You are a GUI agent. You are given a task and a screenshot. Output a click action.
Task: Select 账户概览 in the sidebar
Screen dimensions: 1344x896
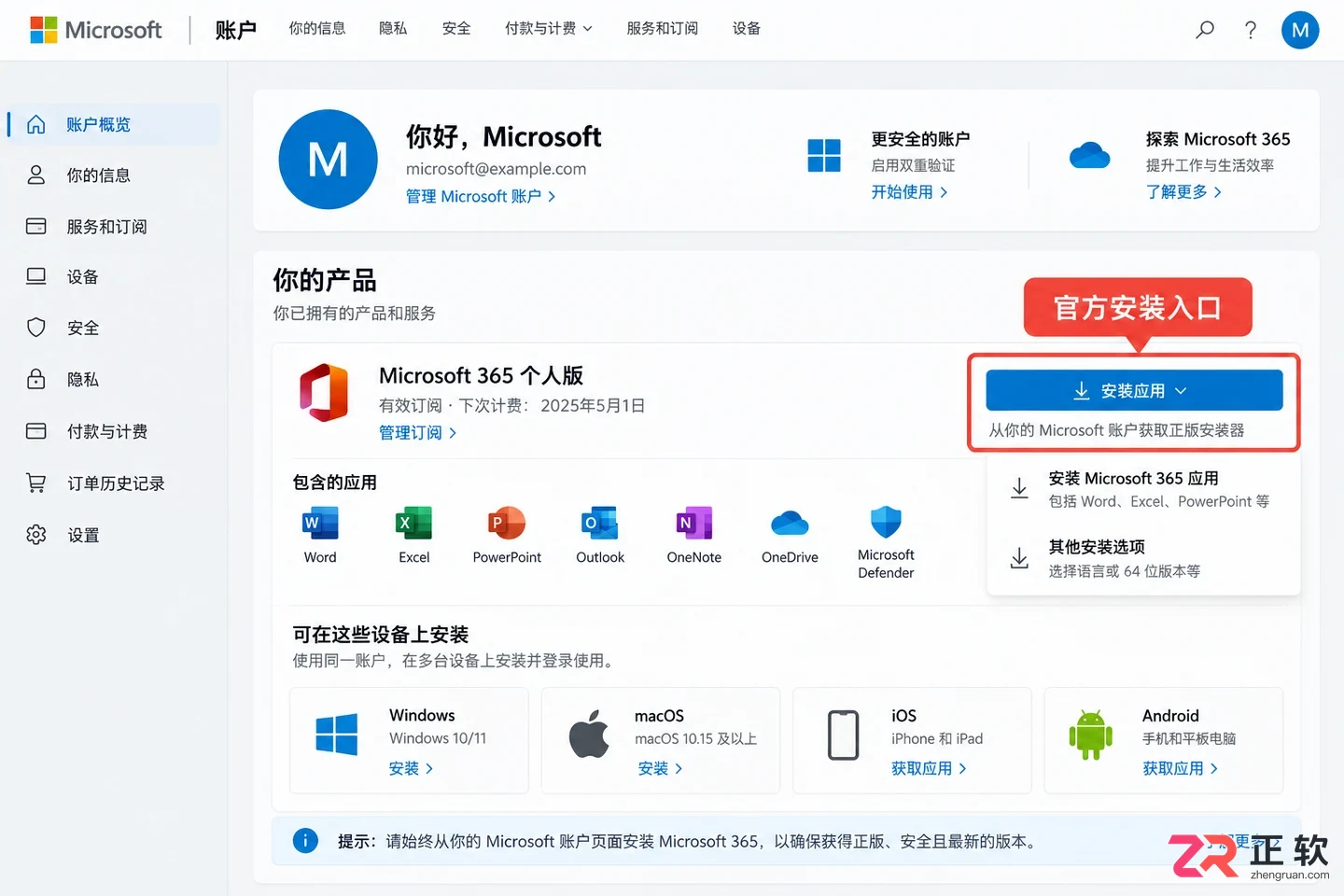pyautogui.click(x=114, y=124)
